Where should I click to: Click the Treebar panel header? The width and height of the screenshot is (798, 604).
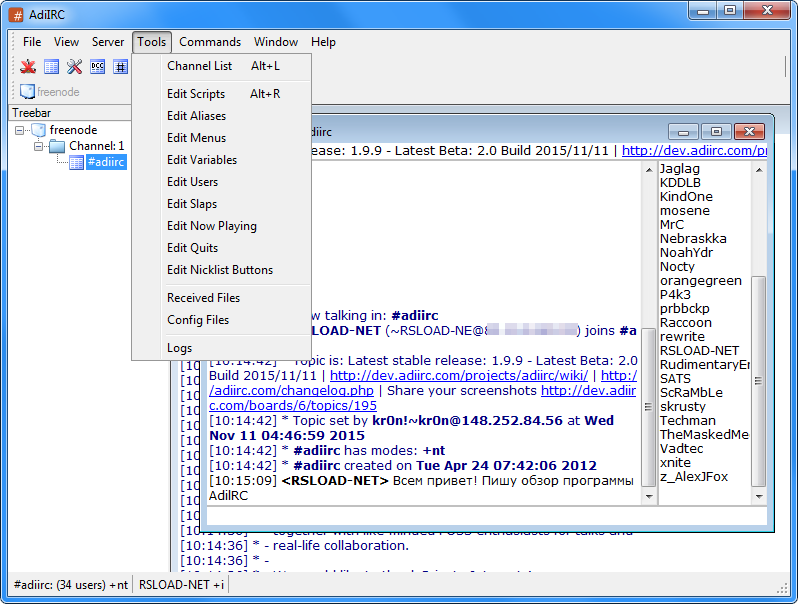click(x=70, y=113)
